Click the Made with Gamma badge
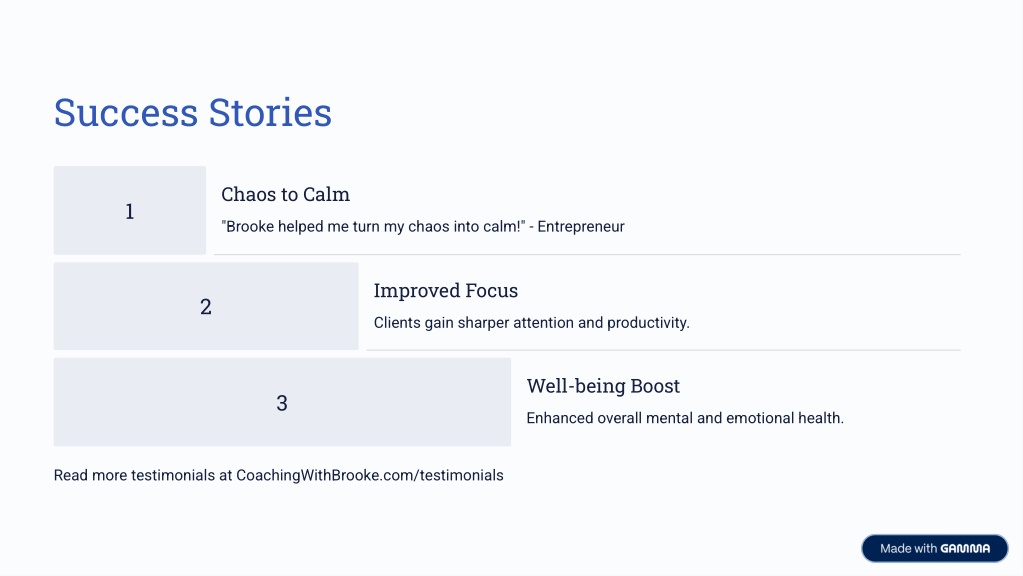 tap(934, 549)
